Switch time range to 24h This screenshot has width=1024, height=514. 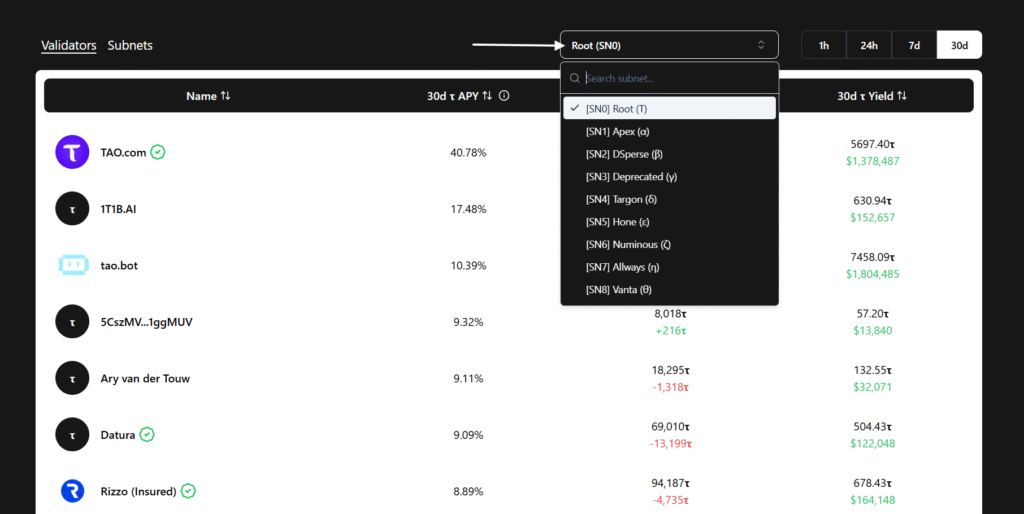[869, 45]
